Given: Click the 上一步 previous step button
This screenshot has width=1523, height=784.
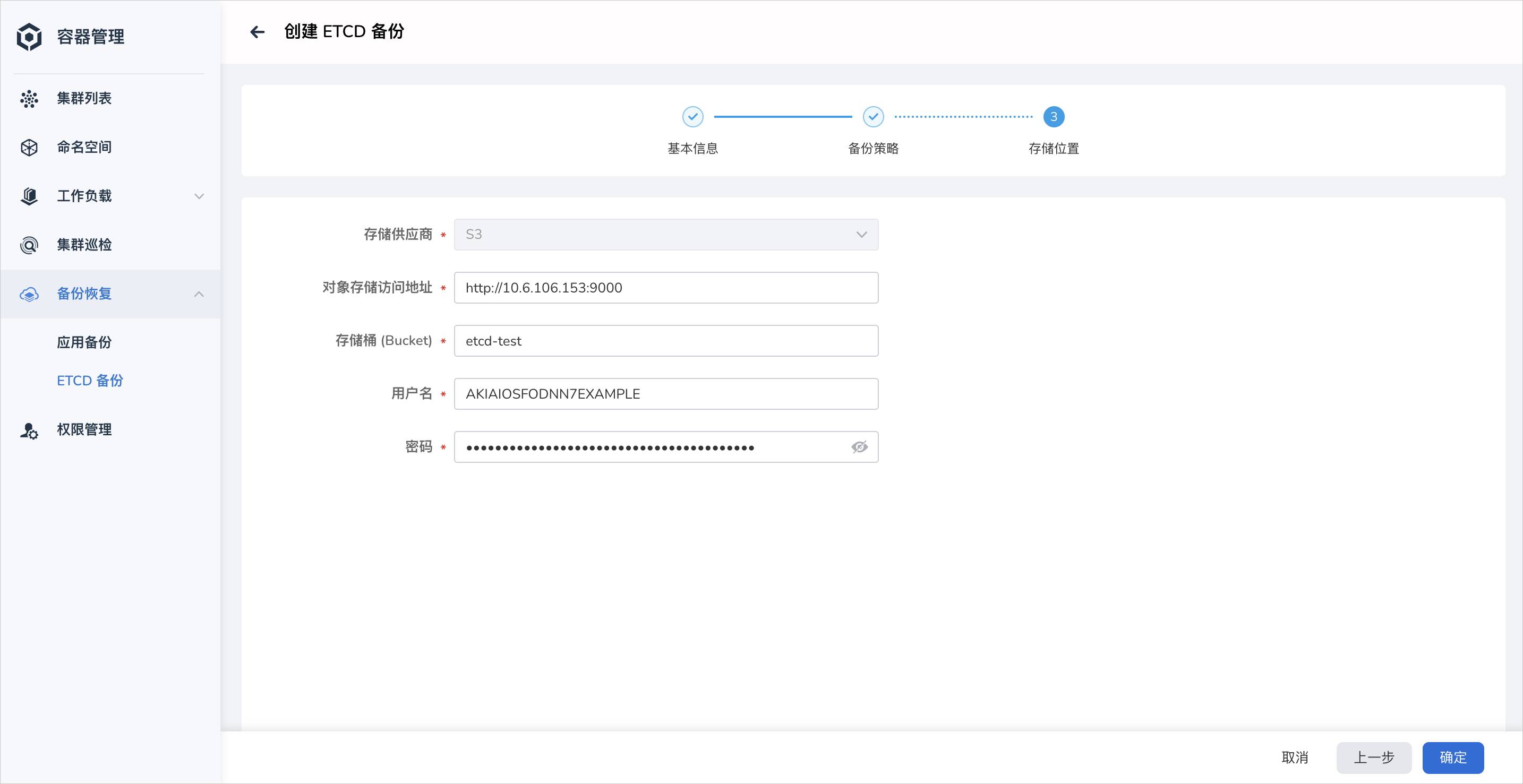Looking at the screenshot, I should (x=1373, y=757).
